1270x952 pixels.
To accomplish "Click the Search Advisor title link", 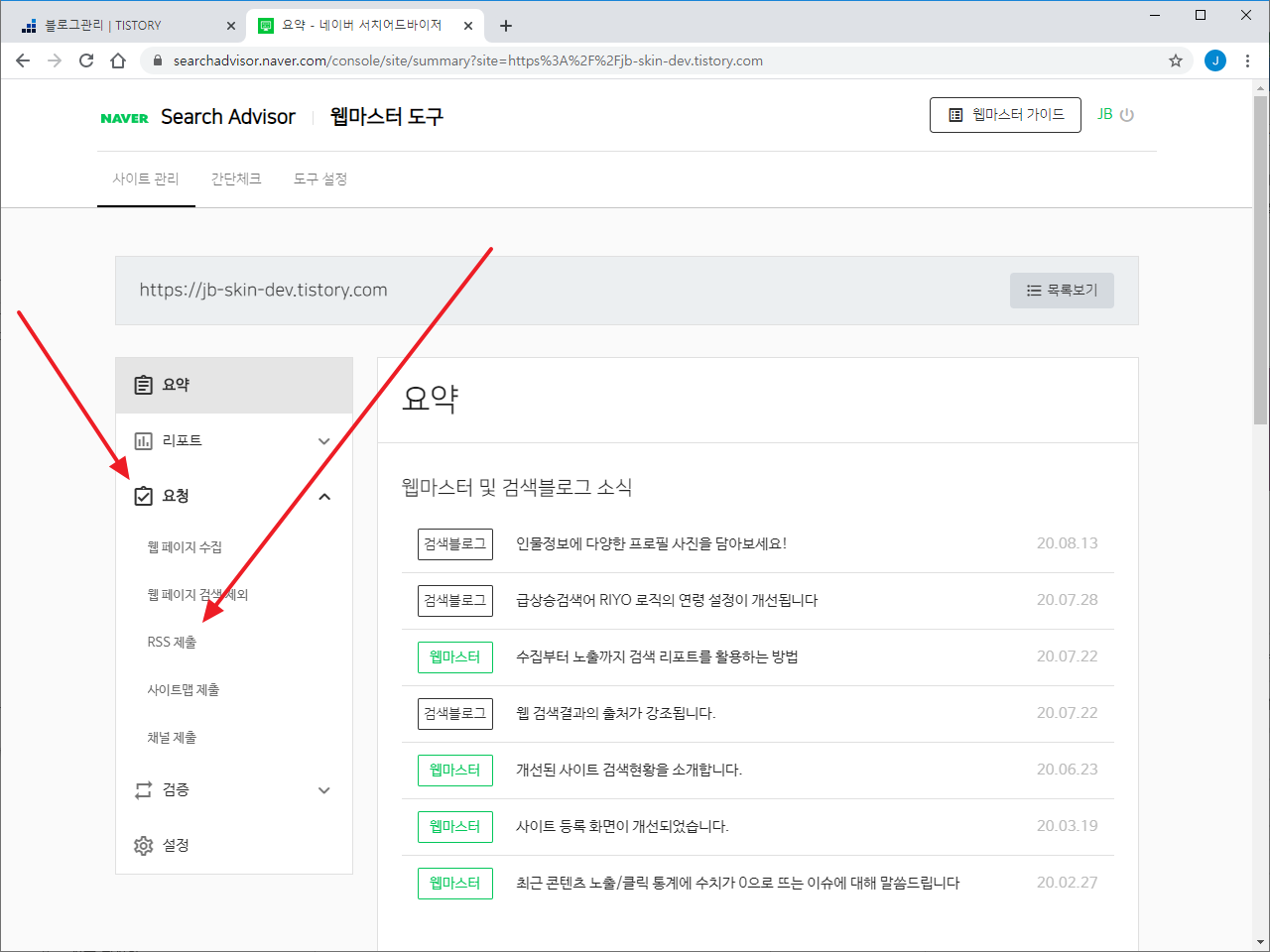I will (228, 117).
